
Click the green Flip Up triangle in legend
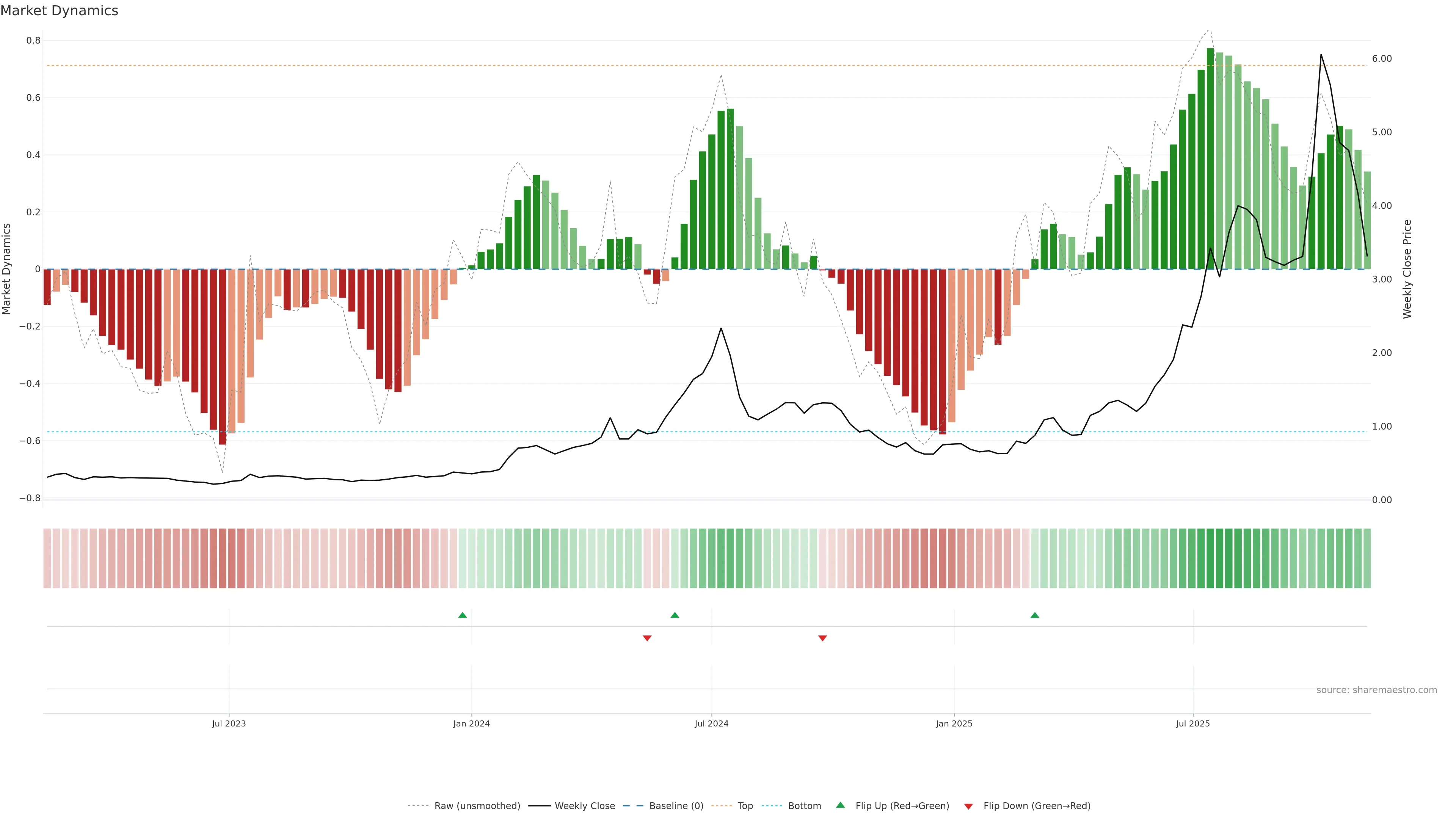841,805
